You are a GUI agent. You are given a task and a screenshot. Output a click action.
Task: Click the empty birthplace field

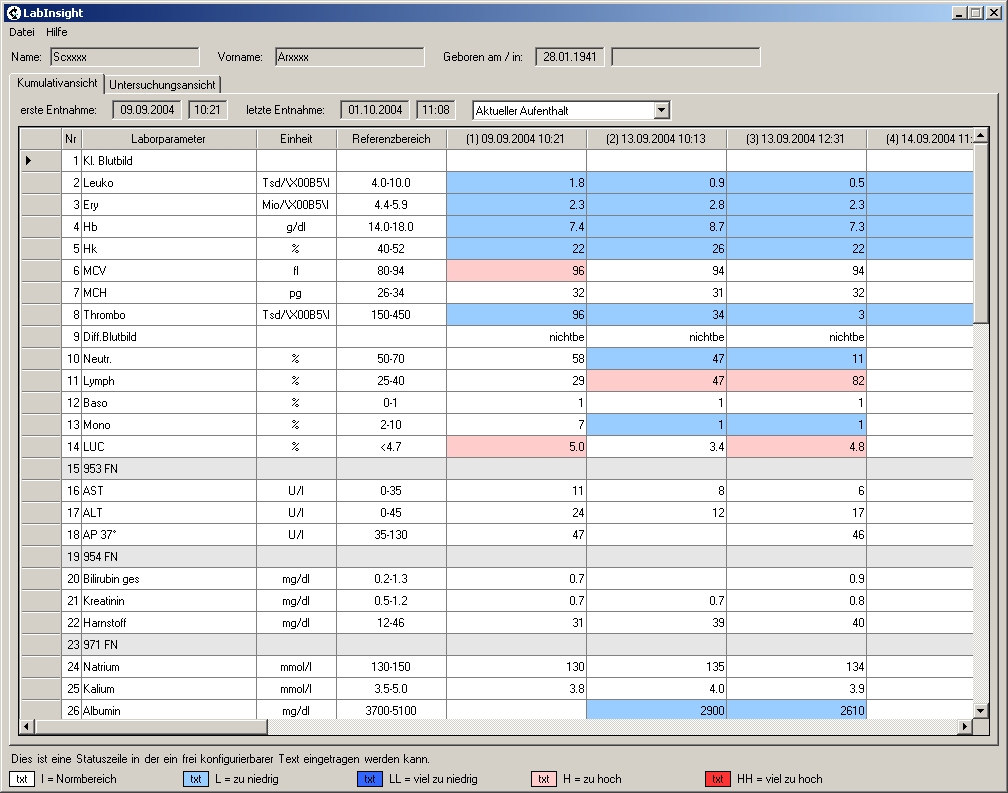[x=686, y=57]
